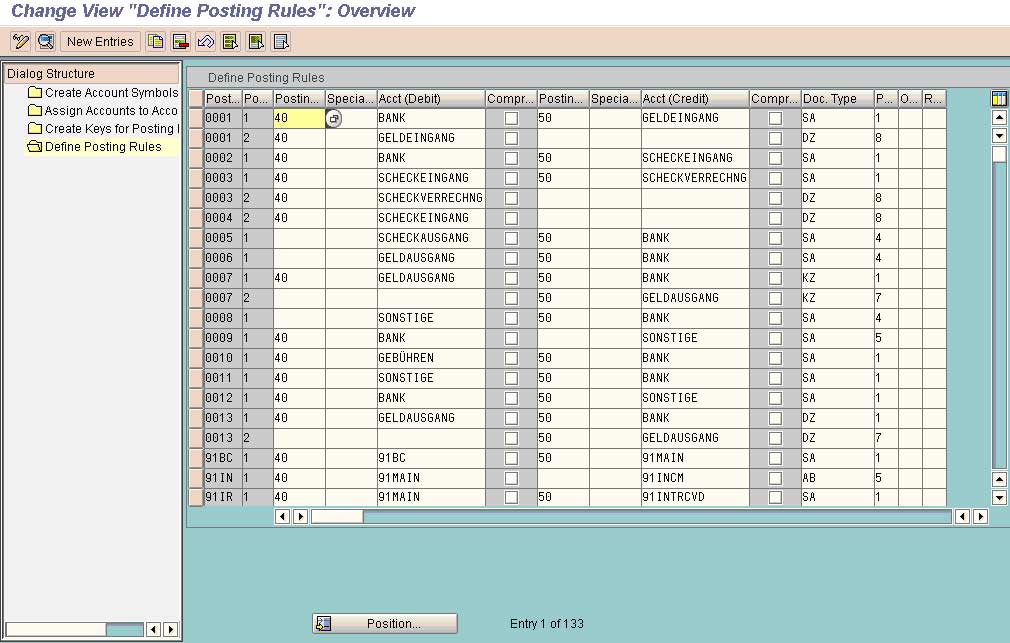
Task: Click vertical scrollbar thumb of the table
Action: (x=999, y=154)
